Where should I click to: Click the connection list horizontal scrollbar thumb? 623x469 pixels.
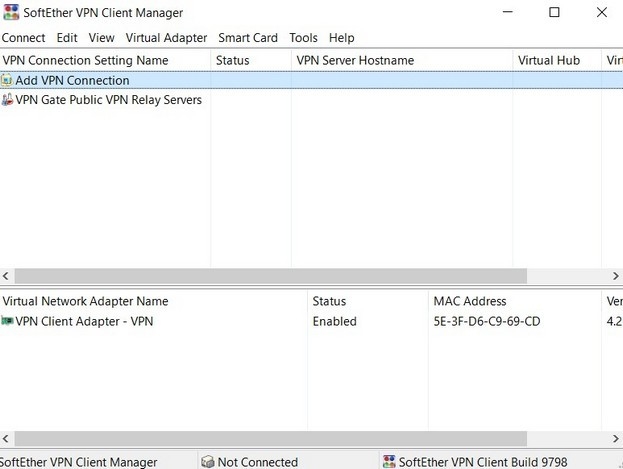coord(271,276)
